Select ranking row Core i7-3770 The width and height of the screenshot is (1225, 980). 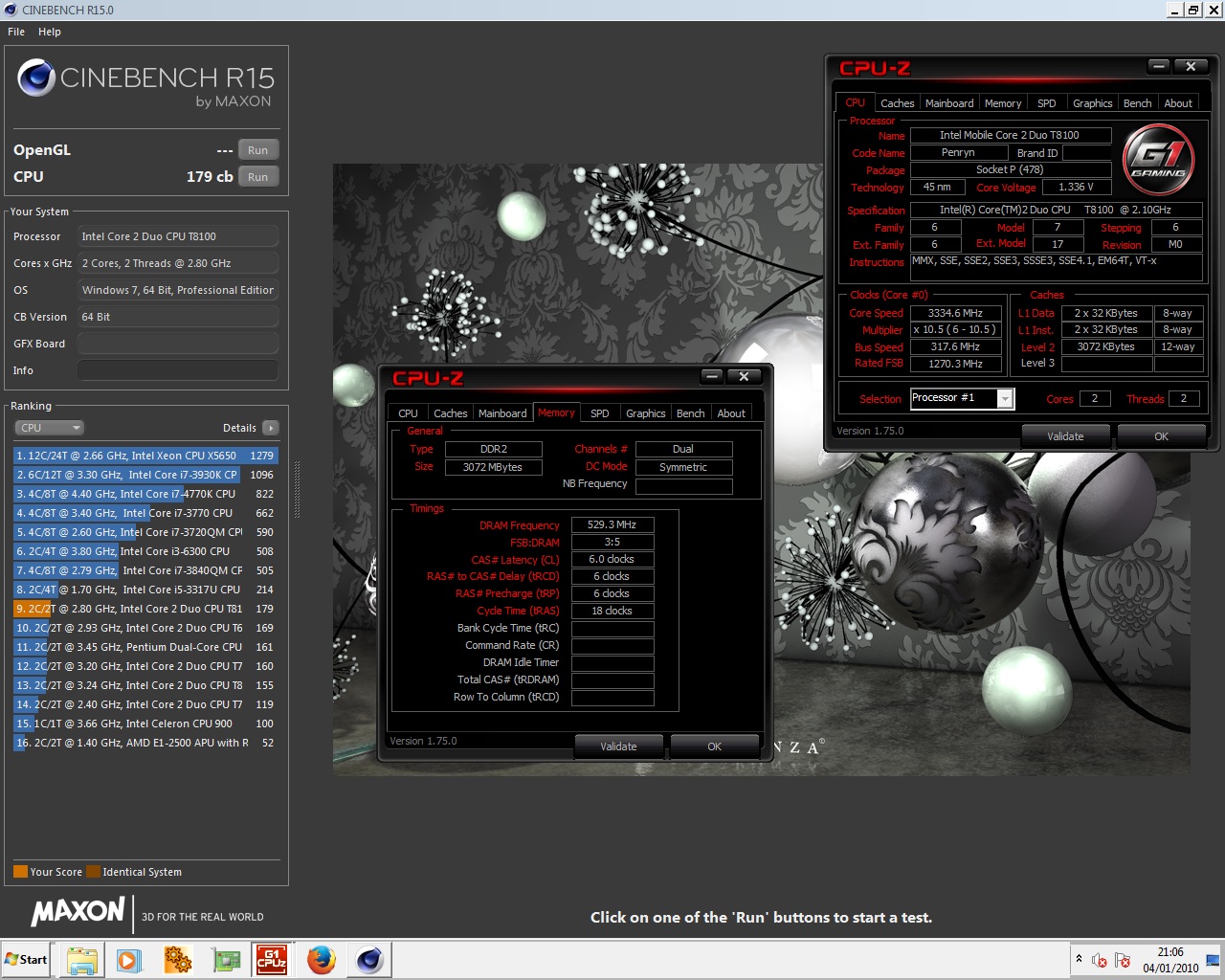tap(145, 513)
